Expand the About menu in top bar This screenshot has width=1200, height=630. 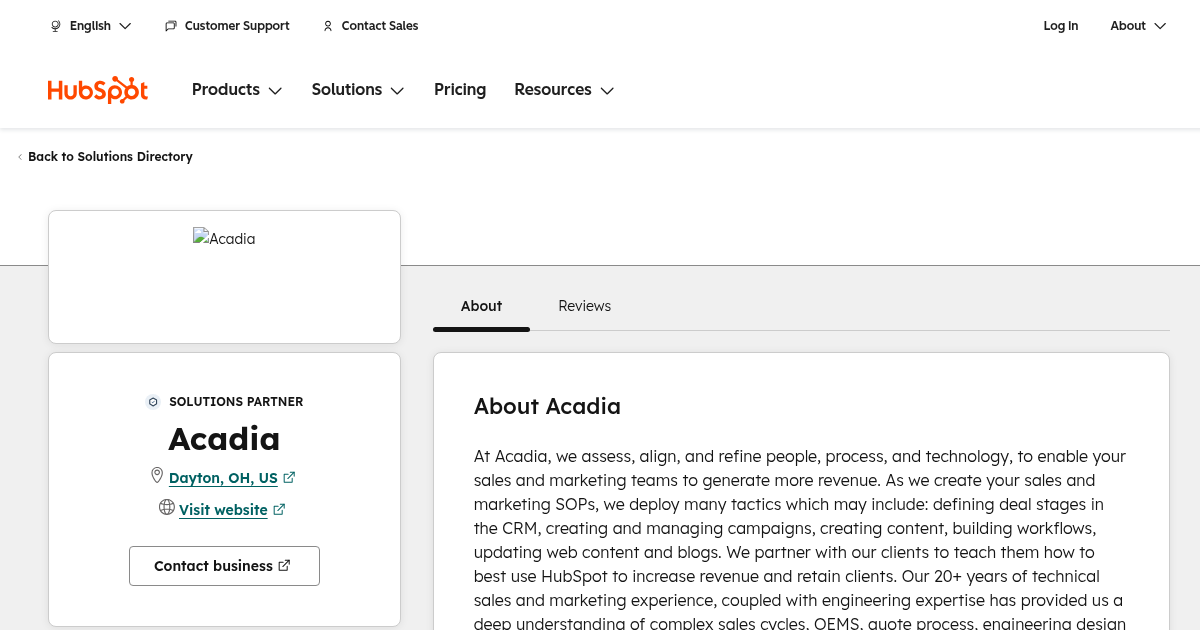[1138, 26]
